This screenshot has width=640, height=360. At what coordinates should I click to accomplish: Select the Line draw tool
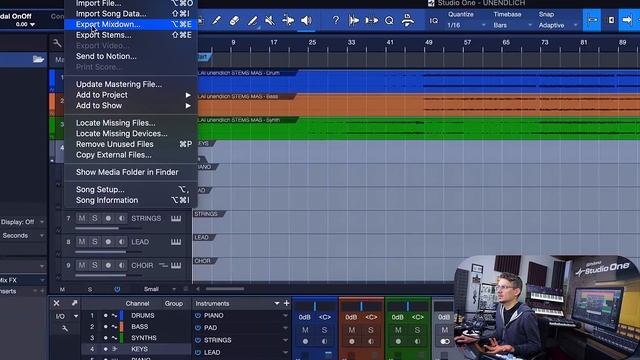(253, 20)
